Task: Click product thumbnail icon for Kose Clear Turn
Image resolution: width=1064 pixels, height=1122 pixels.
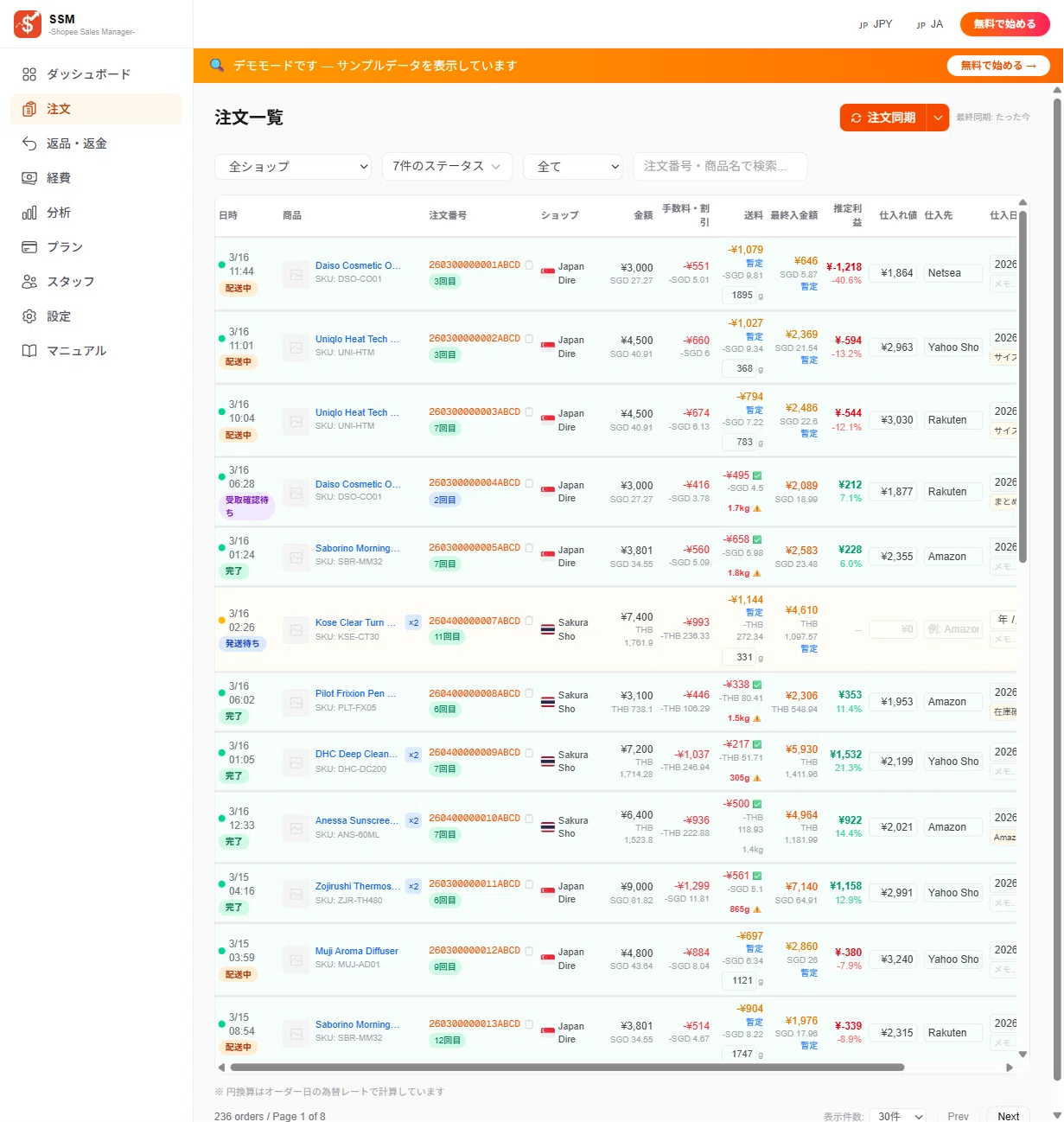Action: point(296,629)
